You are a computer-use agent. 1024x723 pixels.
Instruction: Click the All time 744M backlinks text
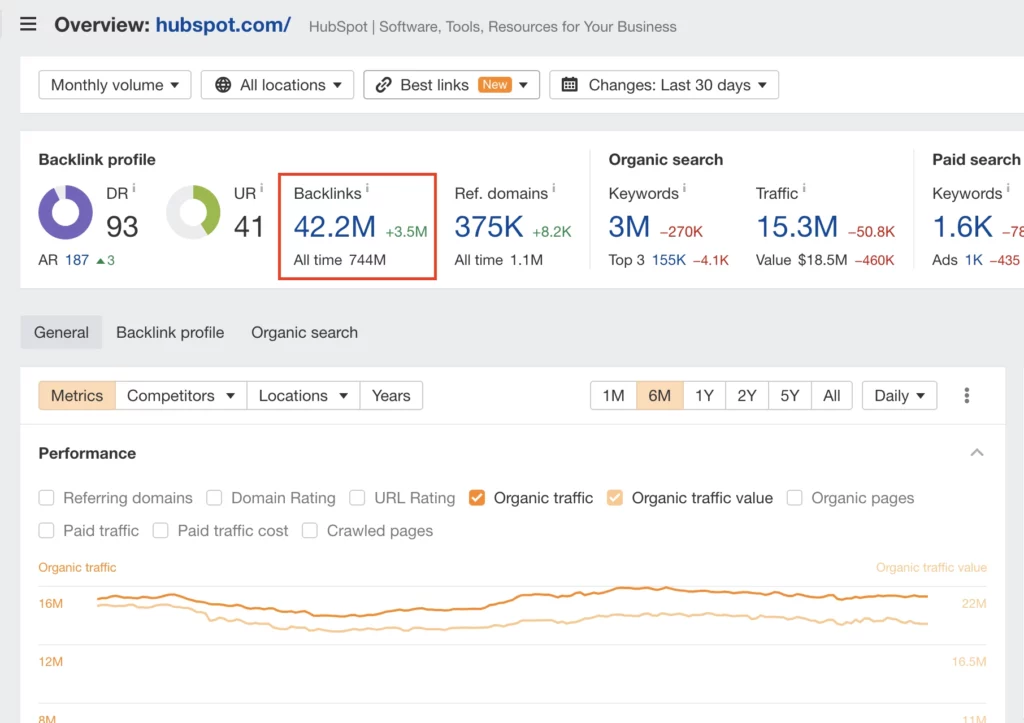pyautogui.click(x=340, y=260)
